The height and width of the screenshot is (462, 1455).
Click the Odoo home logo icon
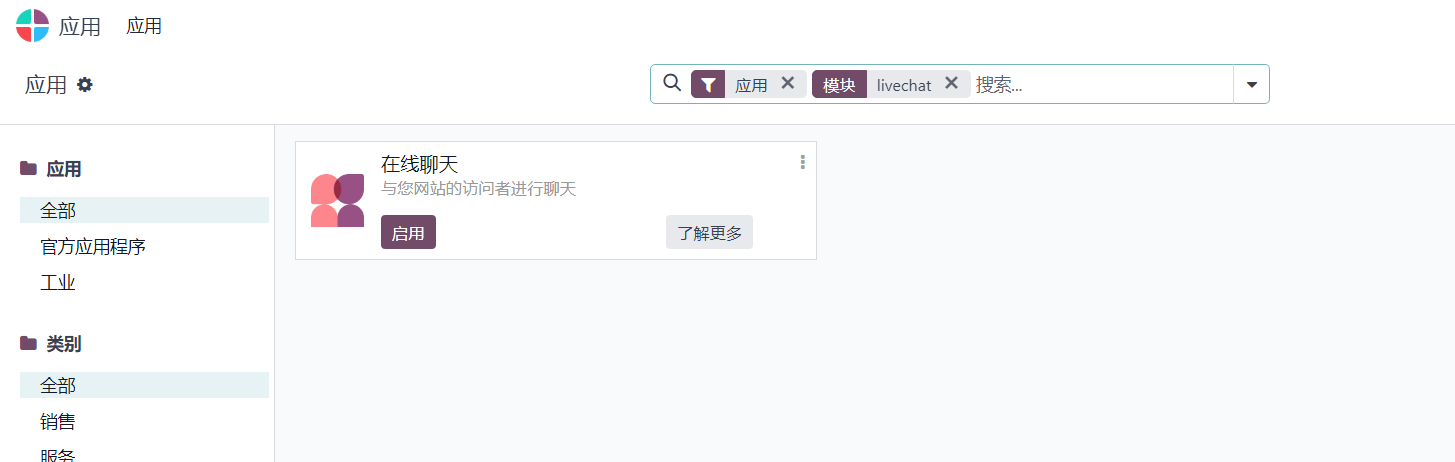32,26
